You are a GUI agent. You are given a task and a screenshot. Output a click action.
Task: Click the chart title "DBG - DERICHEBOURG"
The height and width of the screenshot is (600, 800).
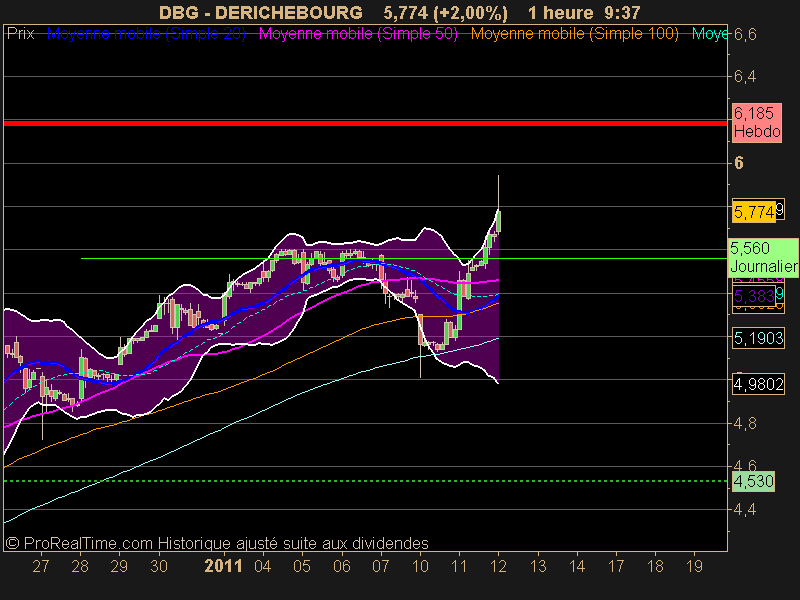(261, 12)
